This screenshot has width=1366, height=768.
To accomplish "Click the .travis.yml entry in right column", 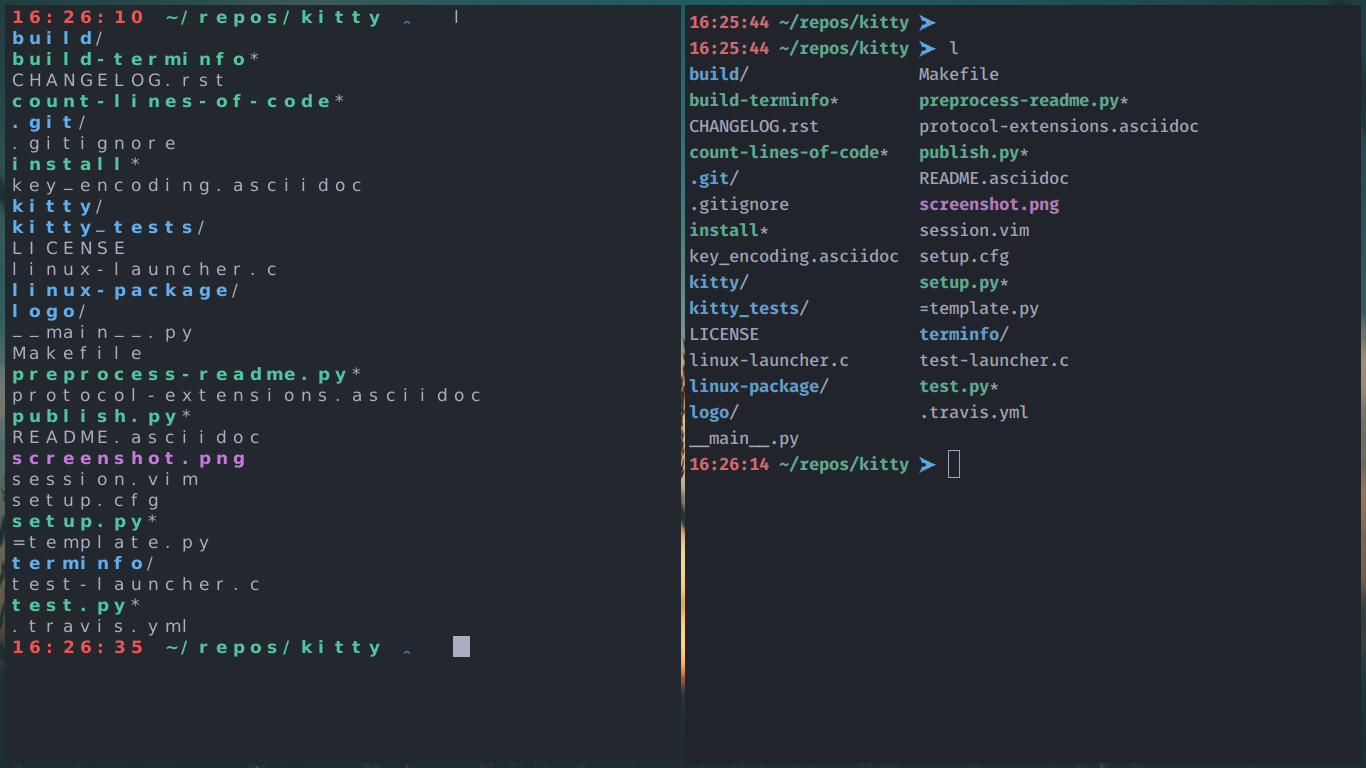I will (972, 412).
